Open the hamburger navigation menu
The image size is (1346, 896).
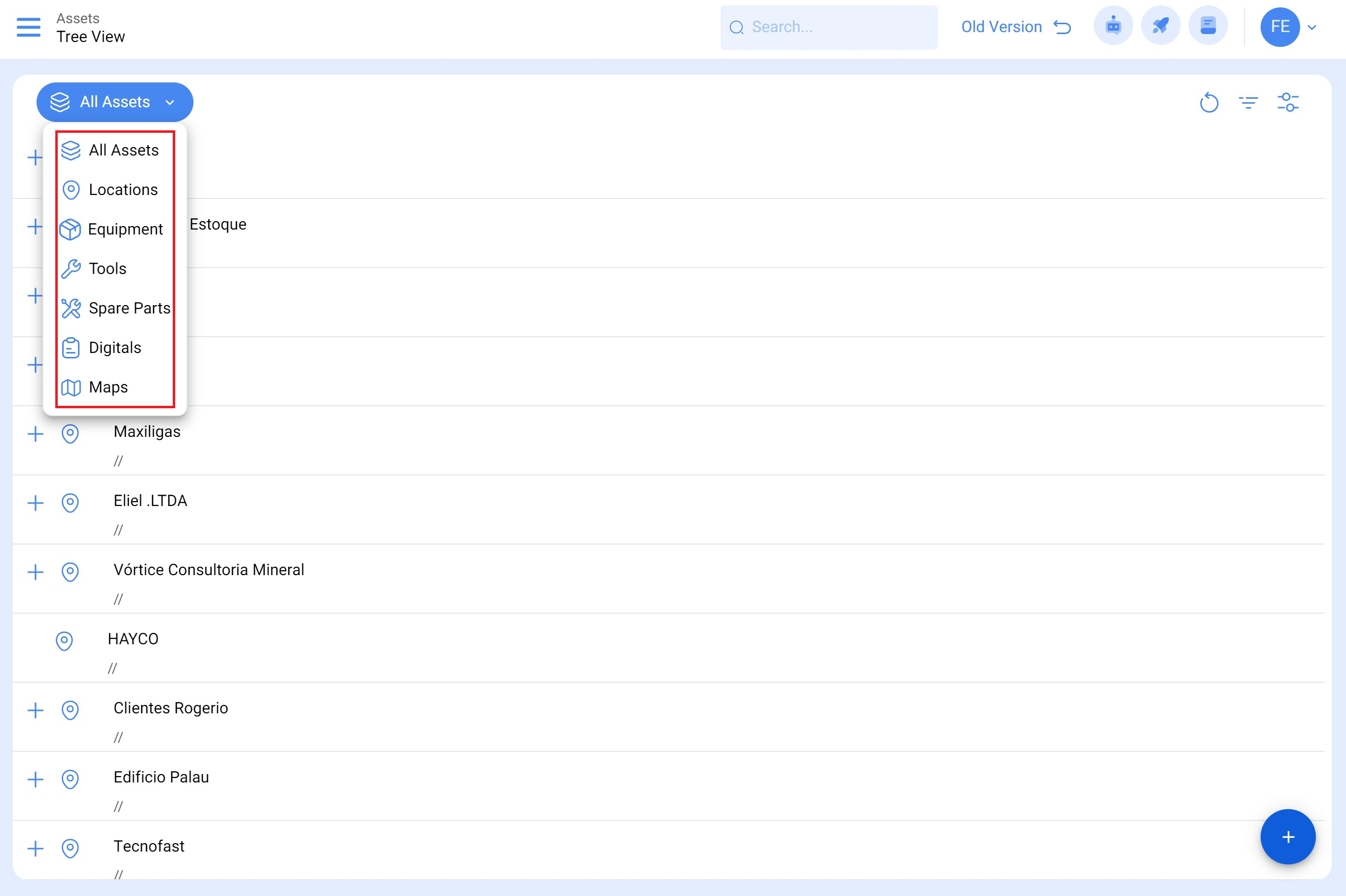pyautogui.click(x=29, y=27)
